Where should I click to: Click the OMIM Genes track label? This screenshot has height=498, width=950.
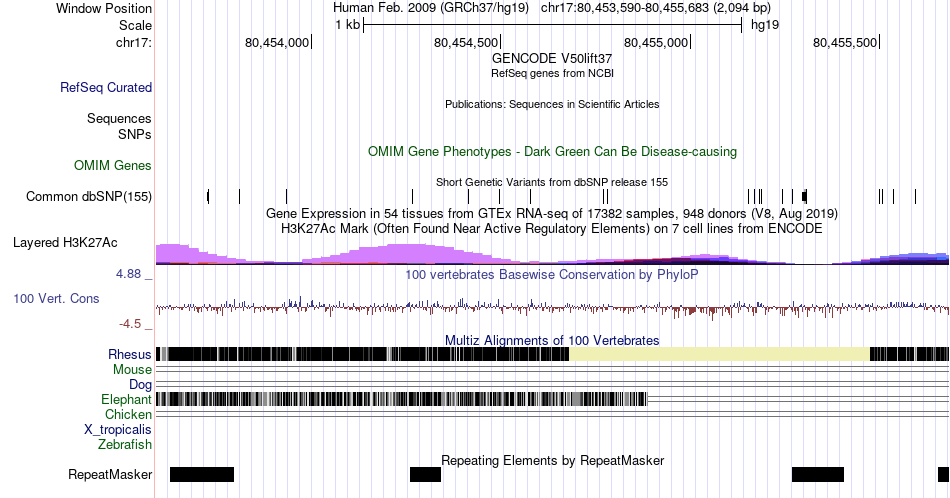point(113,165)
